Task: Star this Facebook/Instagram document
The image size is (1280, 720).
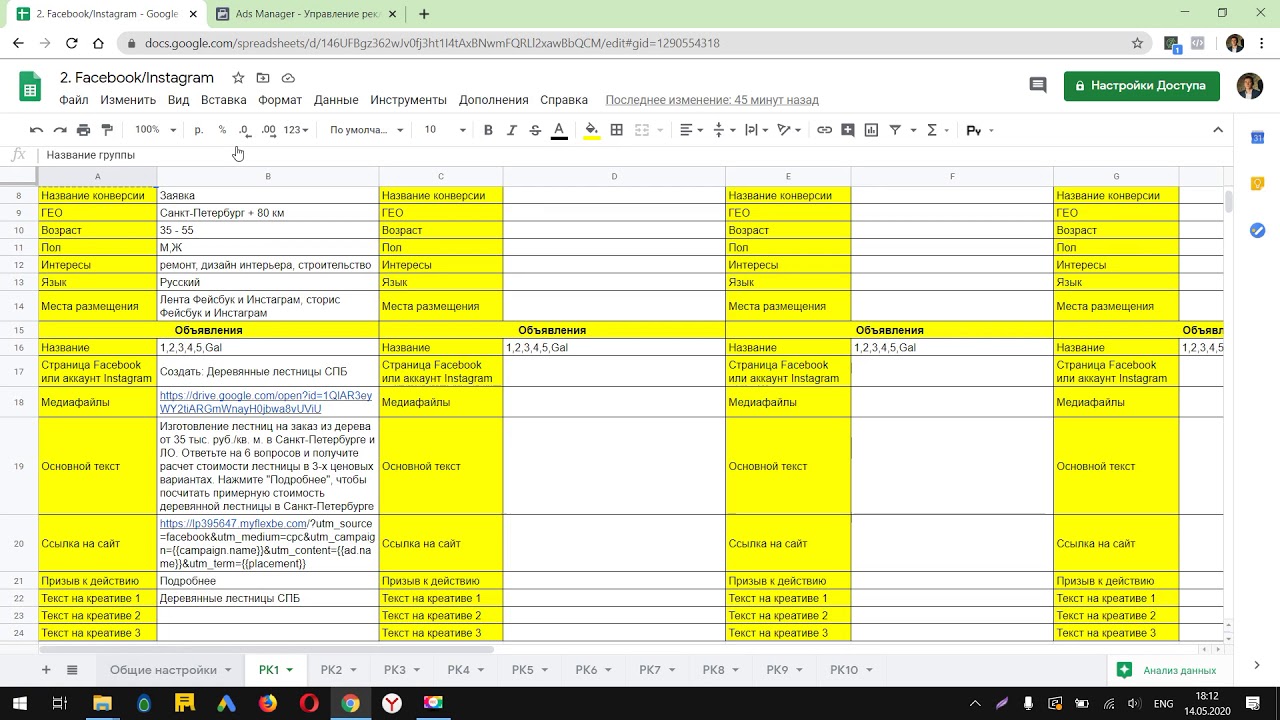Action: coord(238,78)
